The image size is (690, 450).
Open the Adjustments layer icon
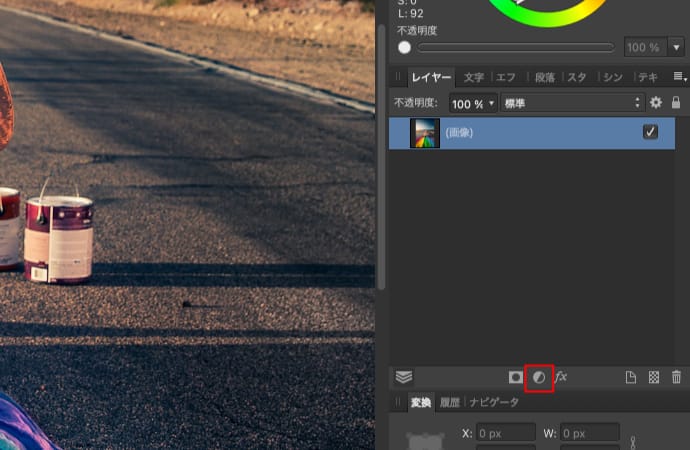pyautogui.click(x=539, y=377)
